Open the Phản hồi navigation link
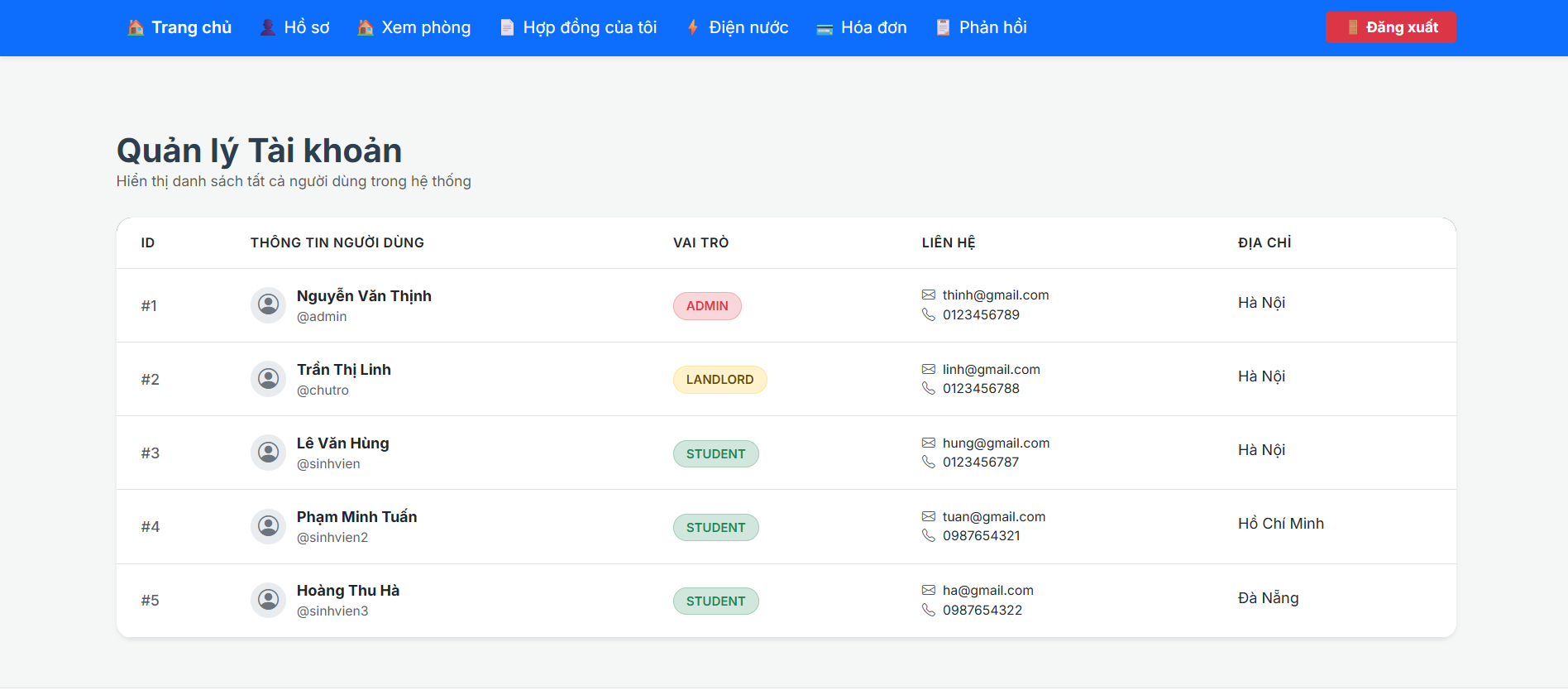 (x=981, y=27)
